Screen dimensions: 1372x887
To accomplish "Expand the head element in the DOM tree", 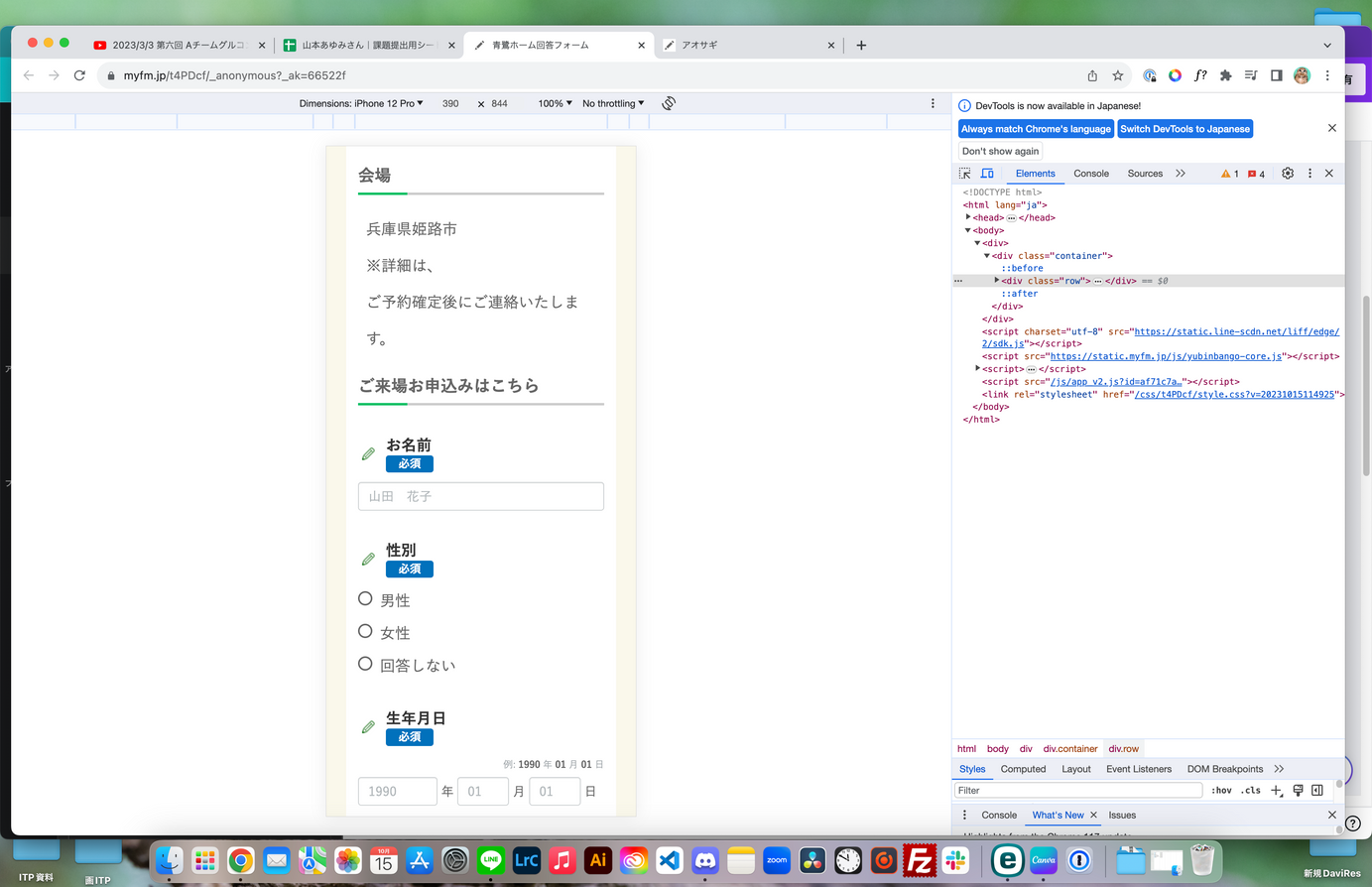I will (968, 217).
